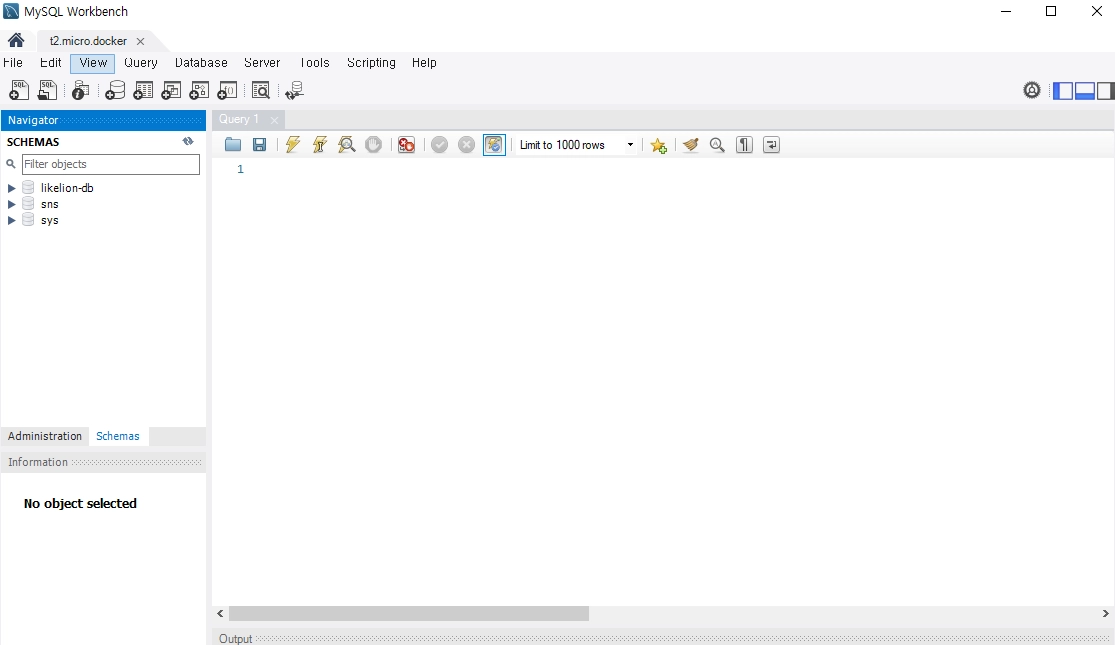Expand the likelion-db schema
Image resolution: width=1115 pixels, height=645 pixels.
pos(11,188)
